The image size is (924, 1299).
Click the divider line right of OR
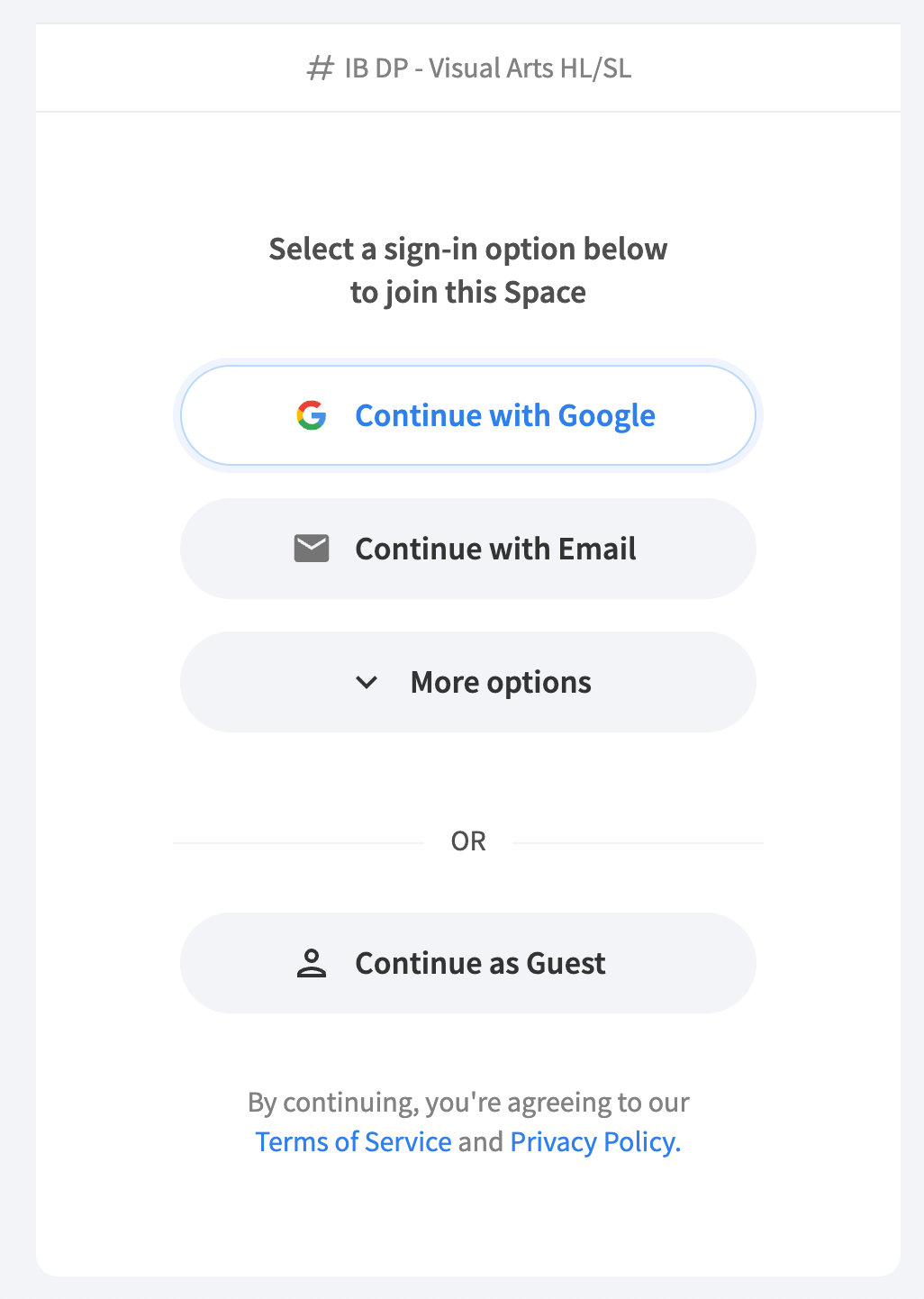638,843
